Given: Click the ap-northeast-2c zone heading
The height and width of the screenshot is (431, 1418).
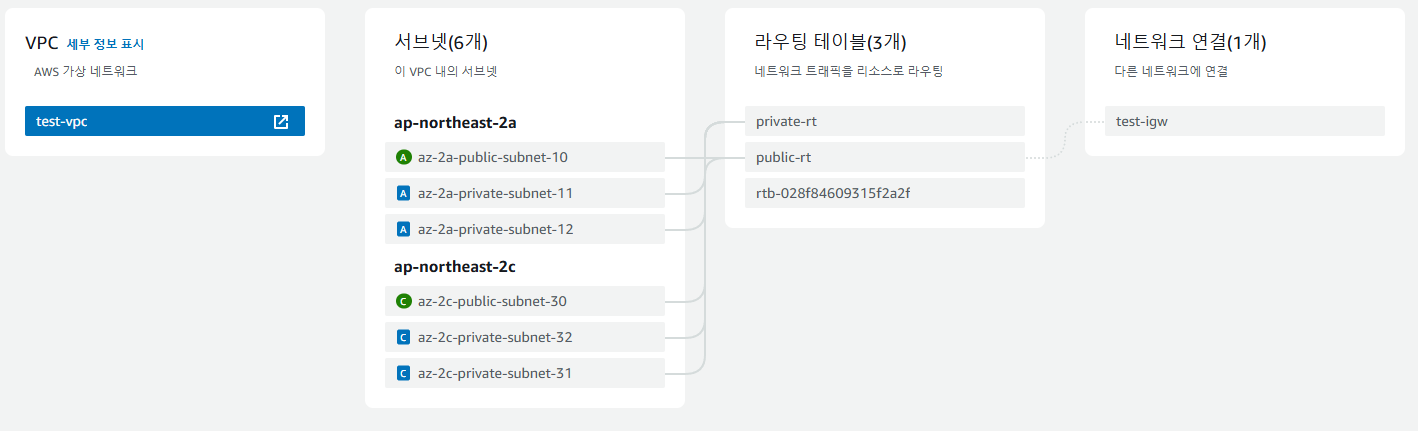Looking at the screenshot, I should point(455,266).
